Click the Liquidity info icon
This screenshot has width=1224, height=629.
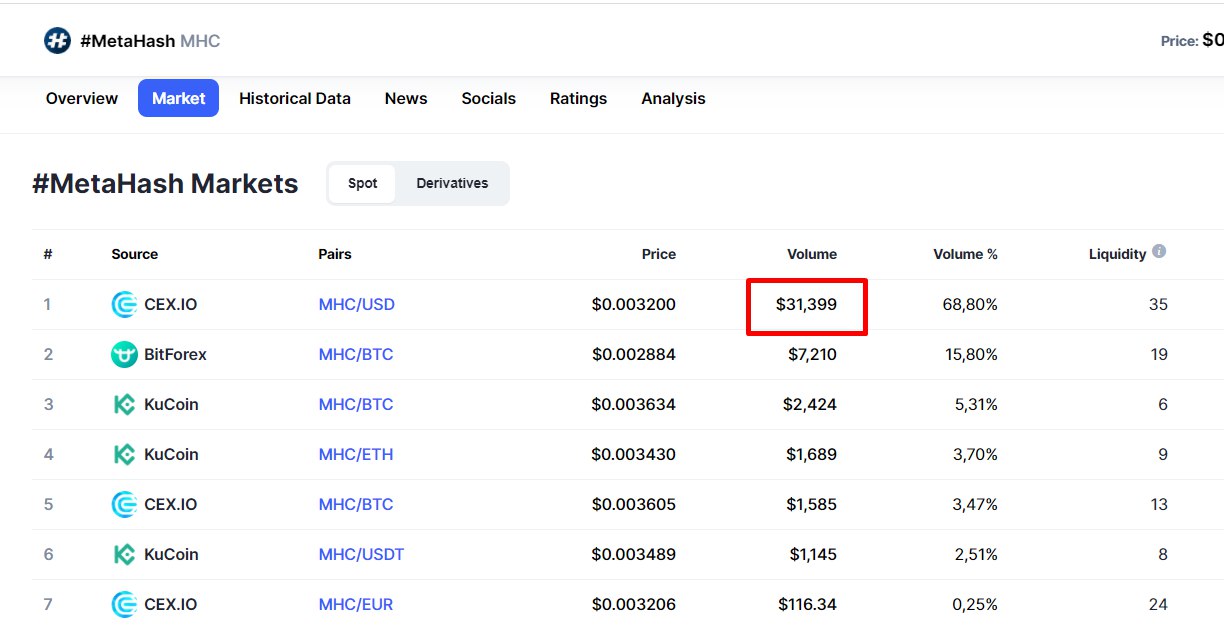[1159, 252]
